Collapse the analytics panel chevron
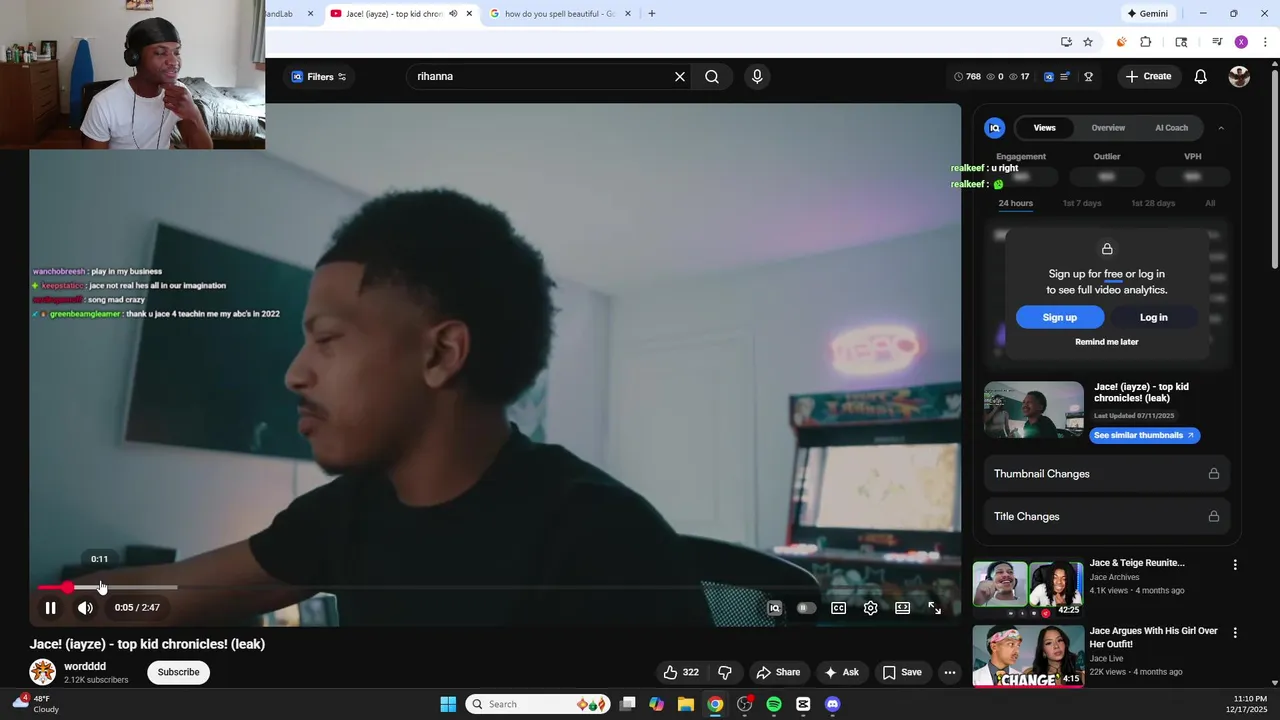The image size is (1280, 720). (x=1221, y=128)
